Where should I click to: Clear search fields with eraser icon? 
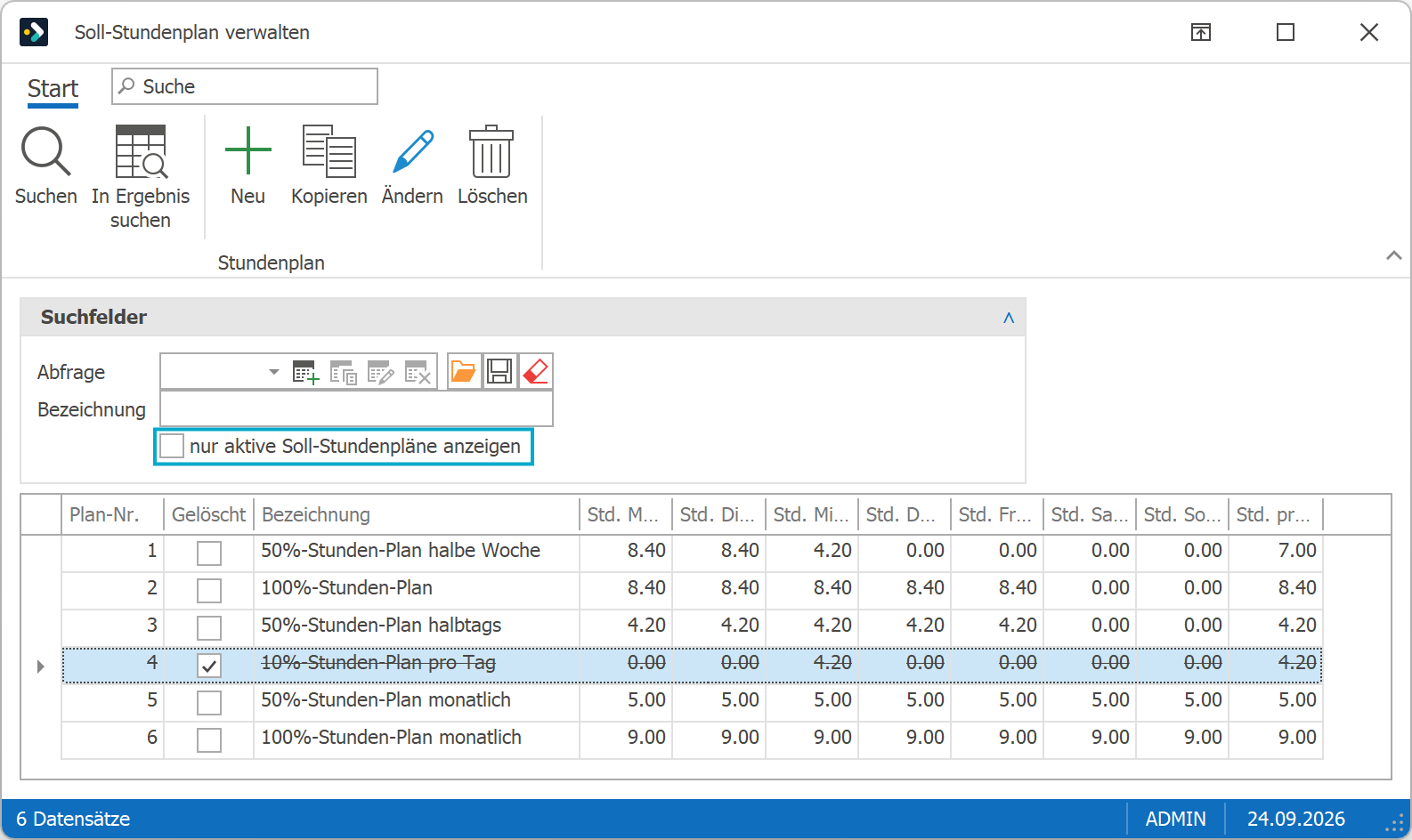tap(536, 371)
